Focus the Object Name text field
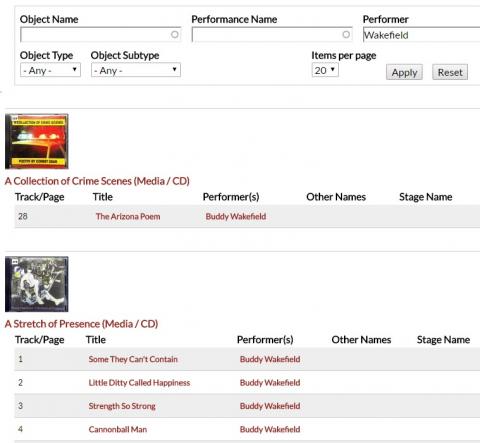 (x=100, y=35)
